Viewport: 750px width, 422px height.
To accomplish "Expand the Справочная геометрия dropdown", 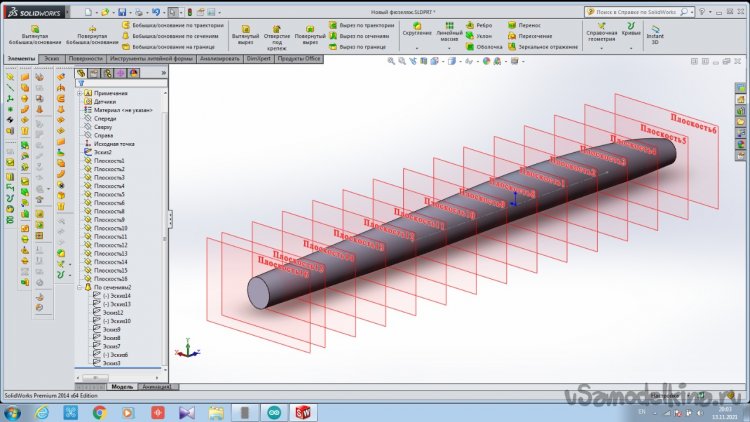I will [601, 48].
